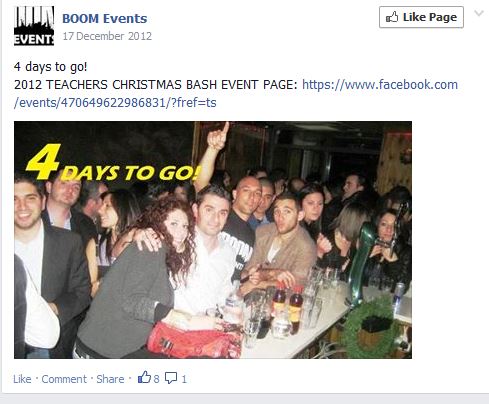Share this post
The image size is (489, 404).
[x=110, y=379]
